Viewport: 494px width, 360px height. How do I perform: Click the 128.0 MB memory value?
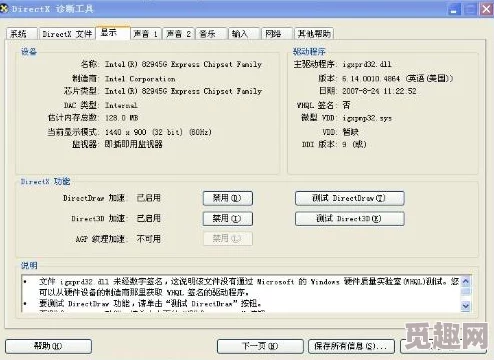[122, 118]
